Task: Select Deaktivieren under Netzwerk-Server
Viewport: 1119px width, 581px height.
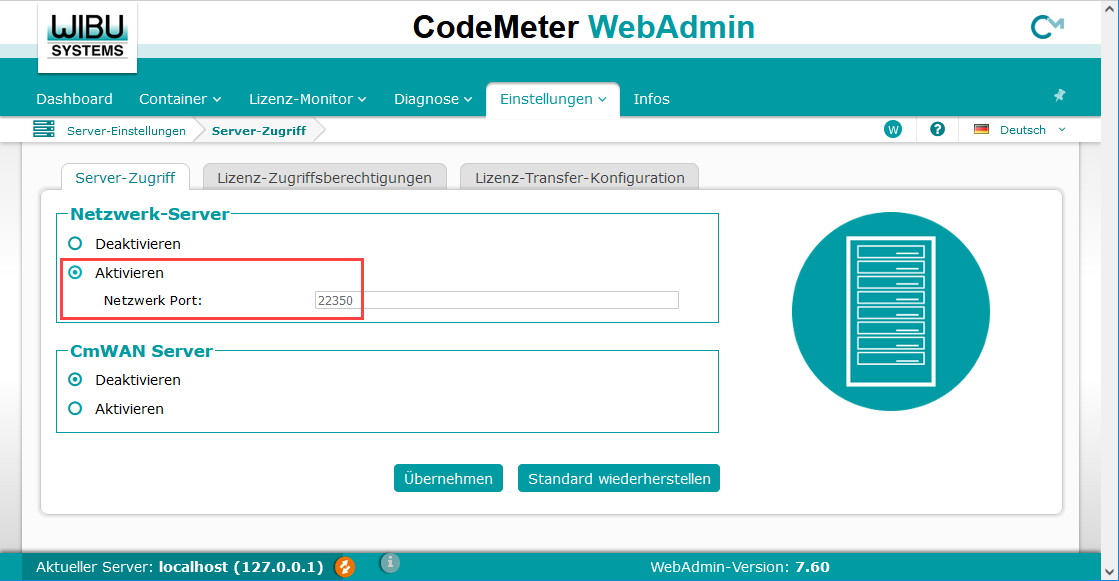Action: pos(75,243)
